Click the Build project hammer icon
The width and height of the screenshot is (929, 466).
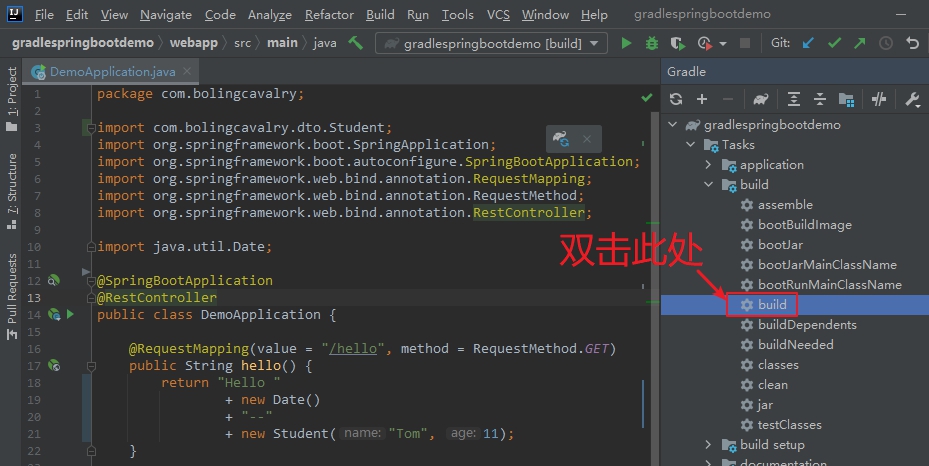[355, 43]
